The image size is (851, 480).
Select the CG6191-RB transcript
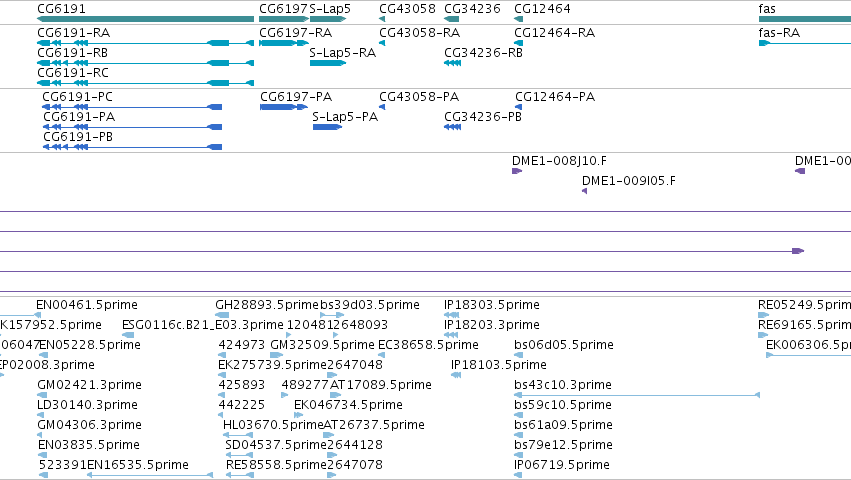tap(145, 63)
